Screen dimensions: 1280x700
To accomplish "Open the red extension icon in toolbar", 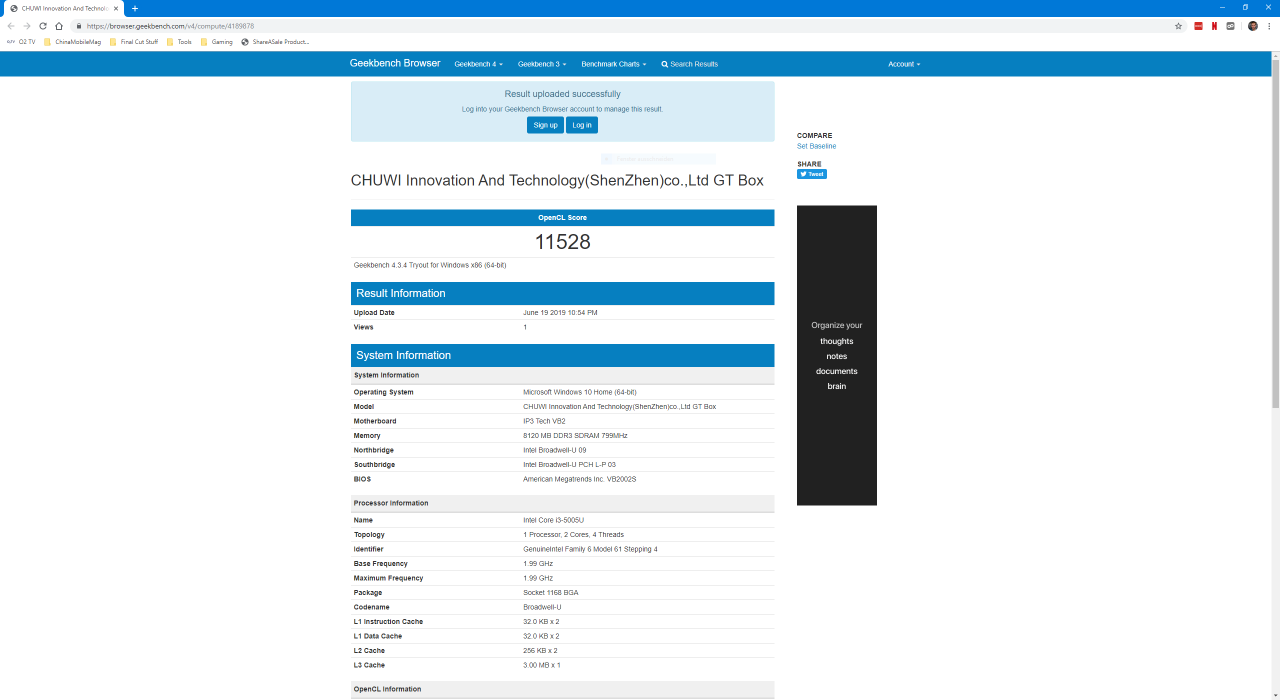I will tap(1198, 26).
